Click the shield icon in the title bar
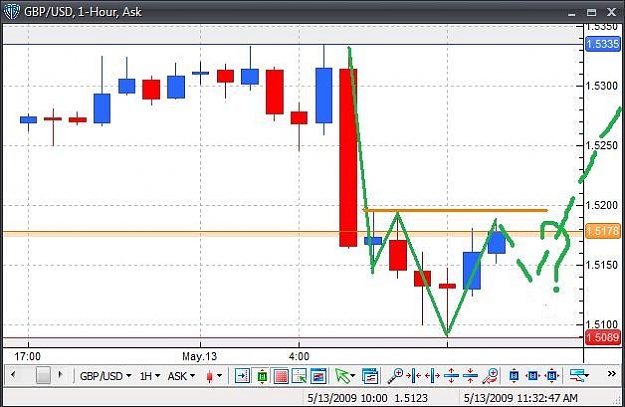 12,12
